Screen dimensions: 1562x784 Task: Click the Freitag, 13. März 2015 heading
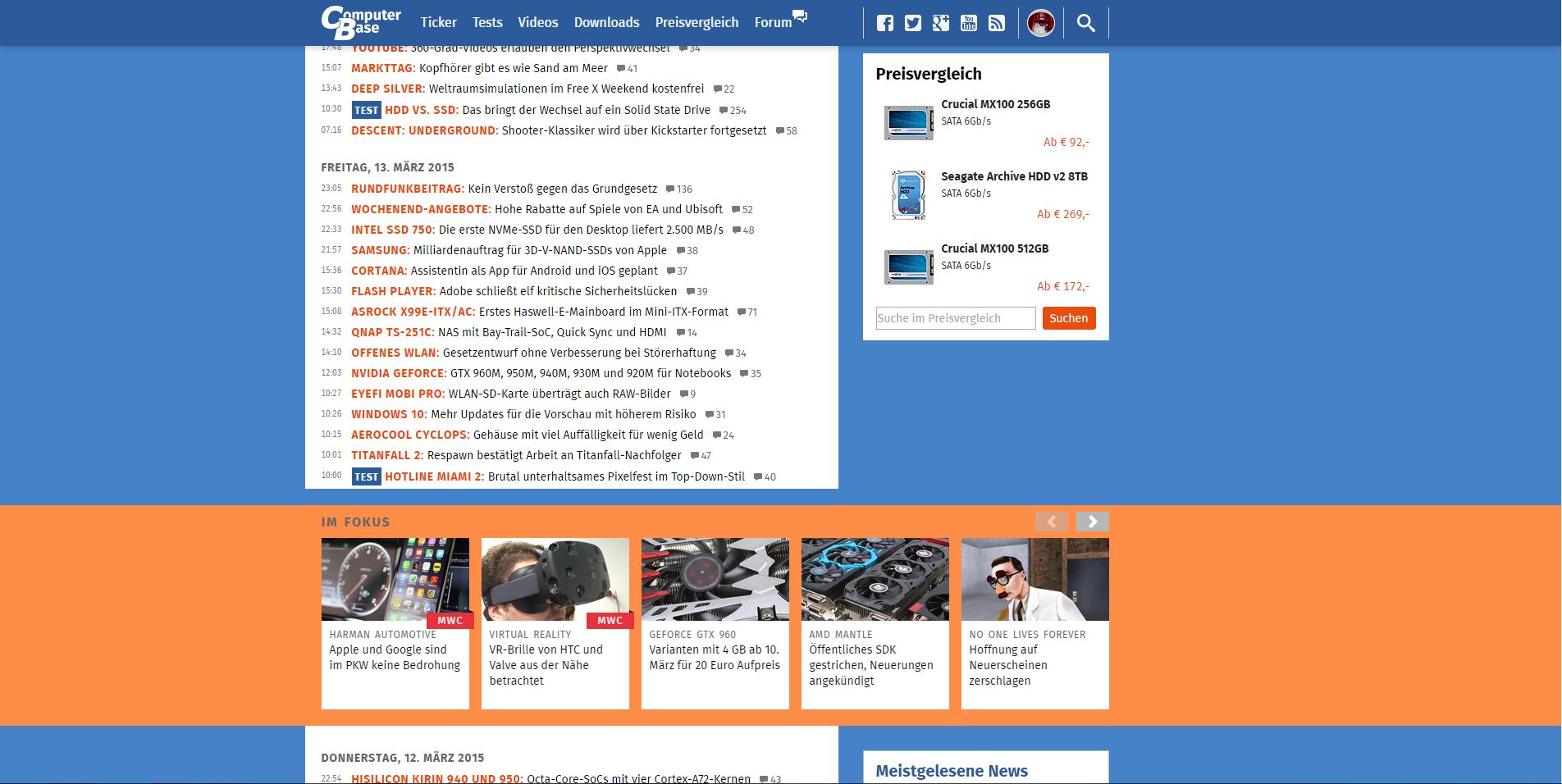coord(387,167)
